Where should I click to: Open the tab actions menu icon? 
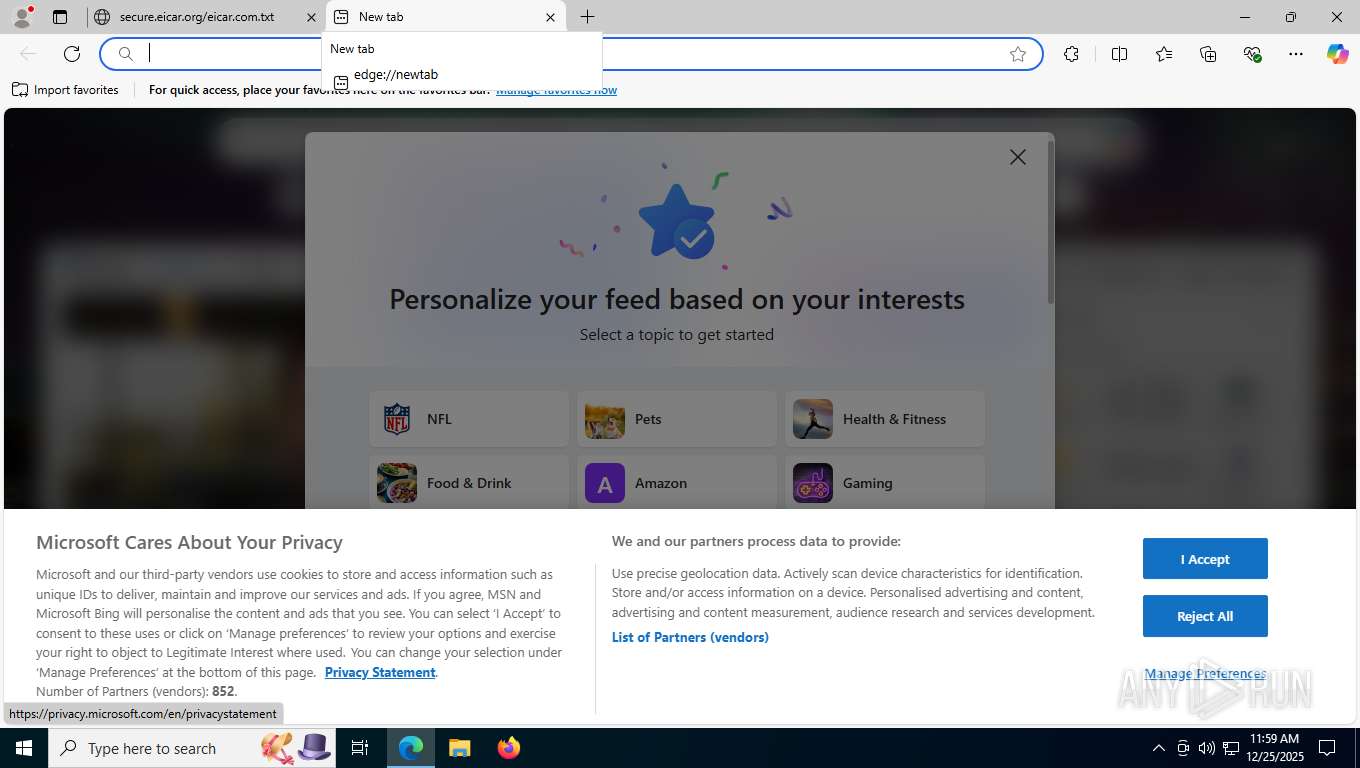60,17
